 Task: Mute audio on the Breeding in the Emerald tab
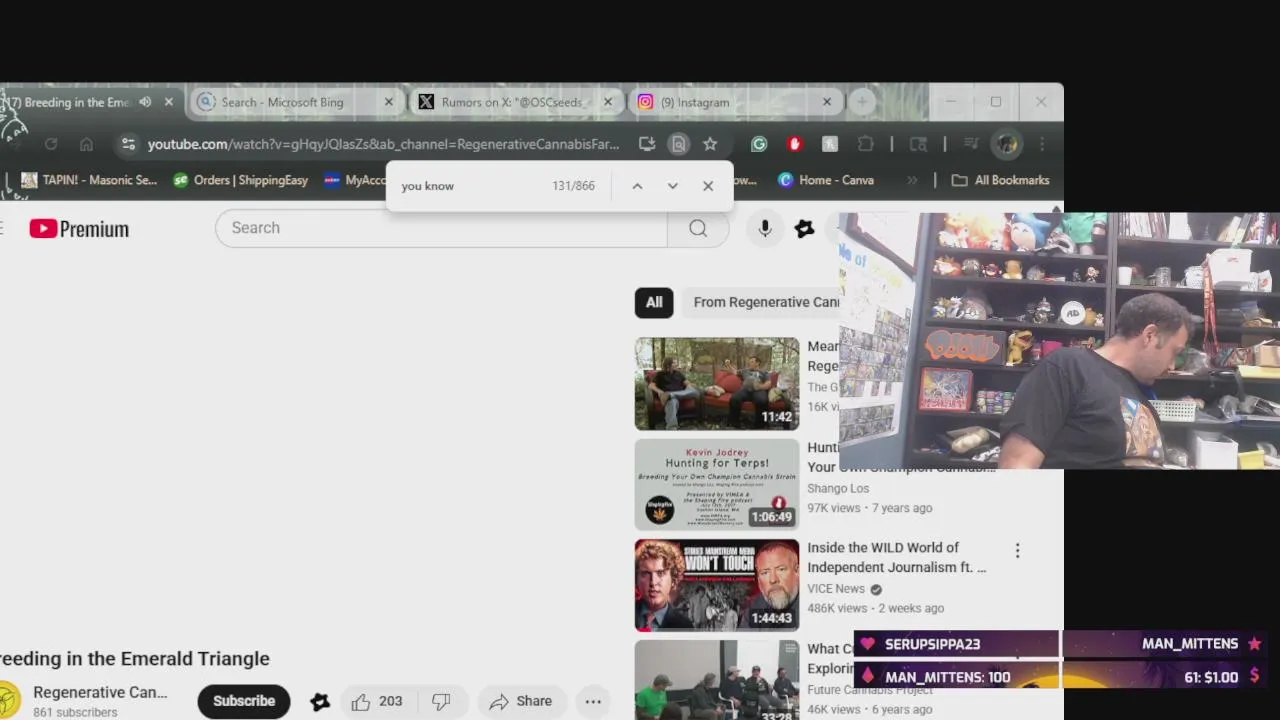(146, 102)
